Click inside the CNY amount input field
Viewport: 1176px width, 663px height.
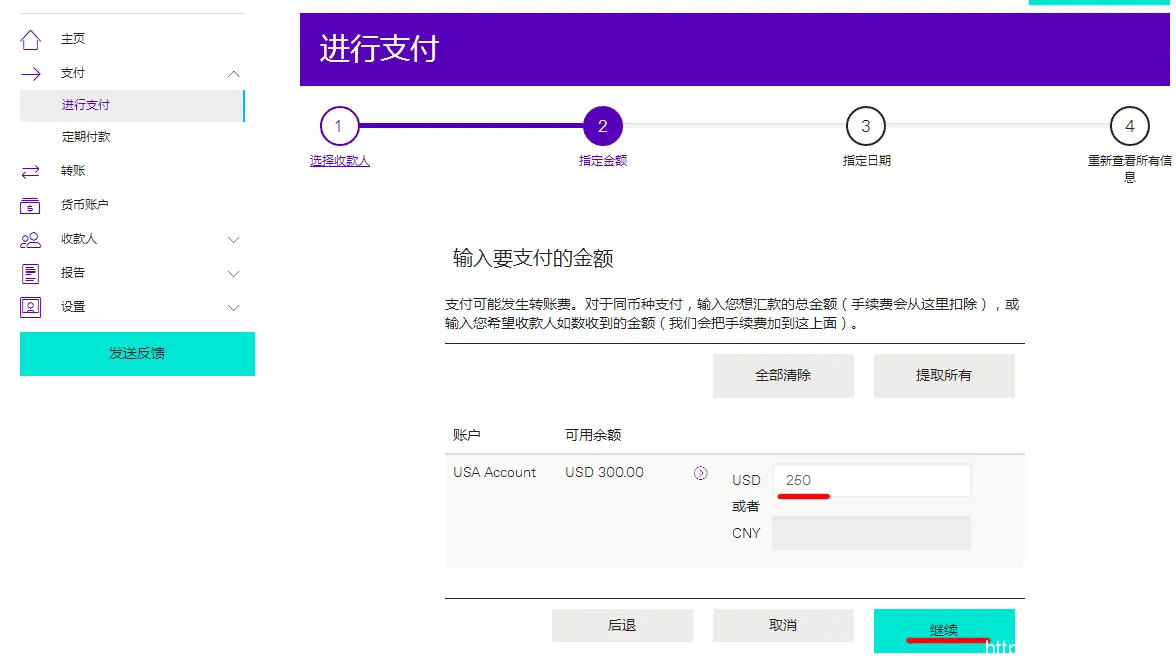[870, 532]
